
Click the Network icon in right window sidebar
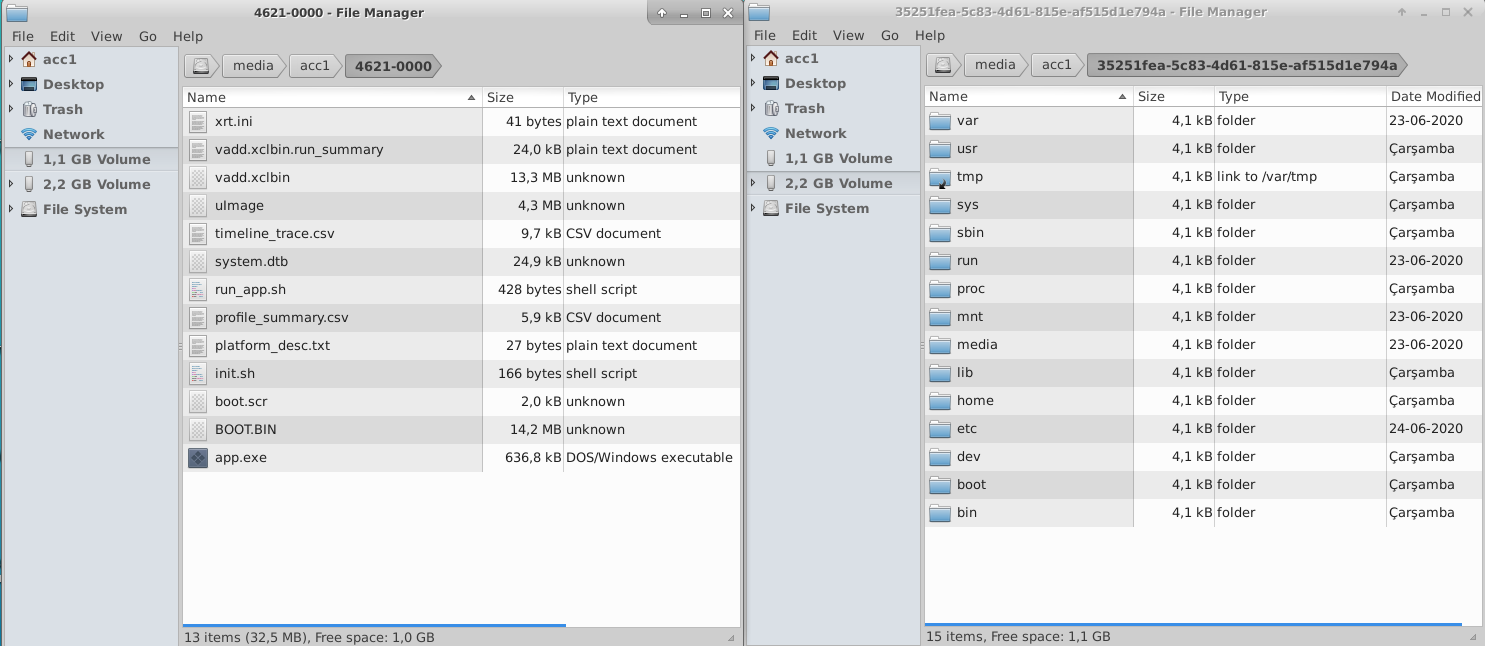770,133
